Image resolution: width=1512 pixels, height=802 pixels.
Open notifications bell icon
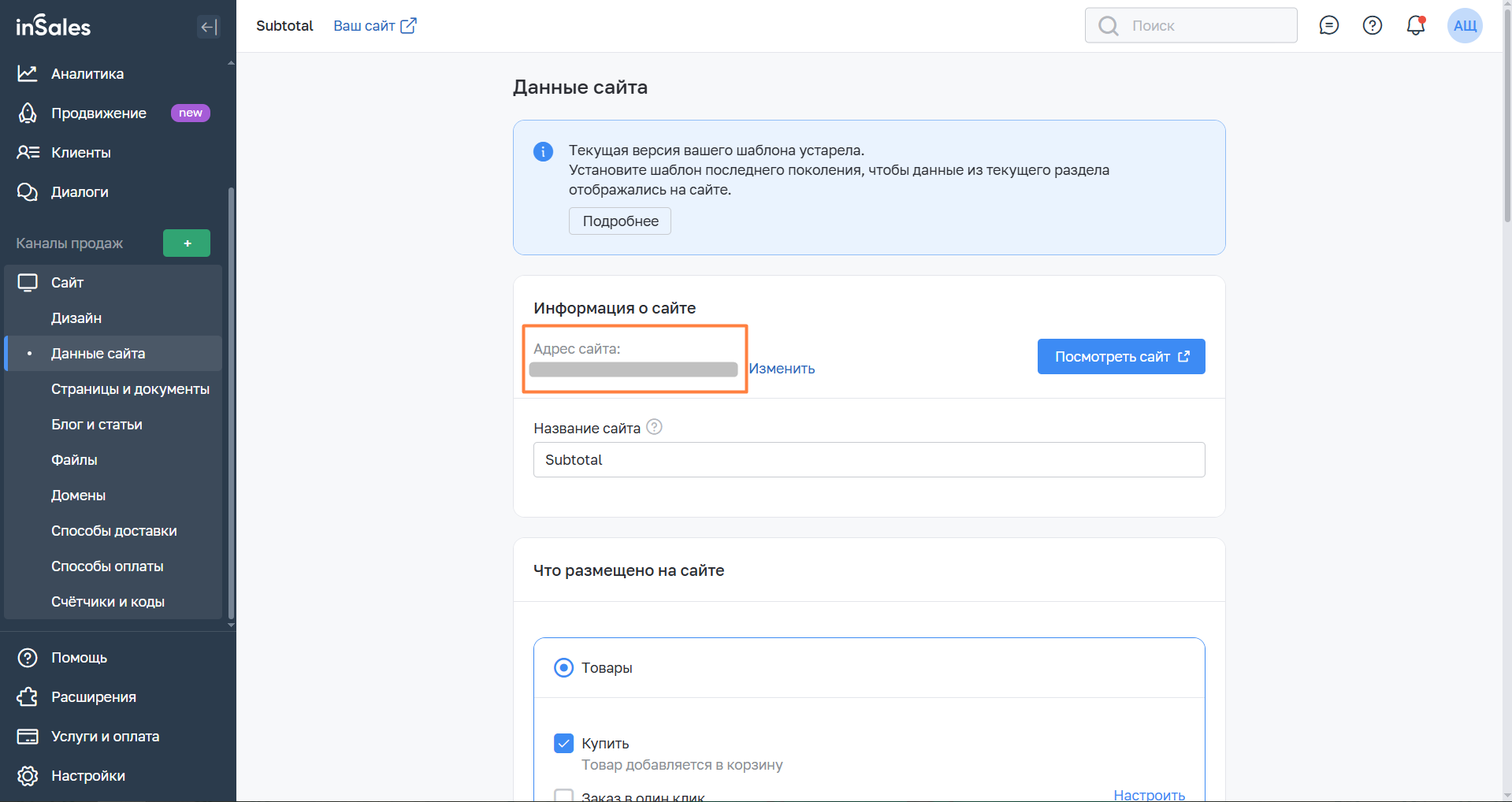coord(1416,26)
